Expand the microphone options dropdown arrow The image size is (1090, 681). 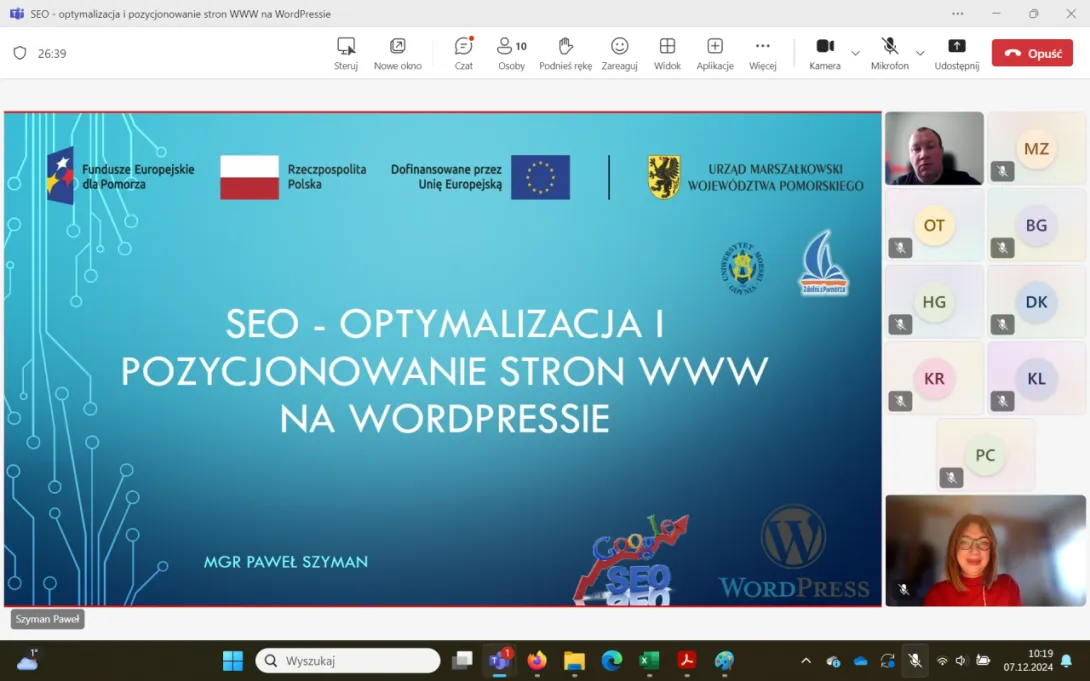click(920, 53)
